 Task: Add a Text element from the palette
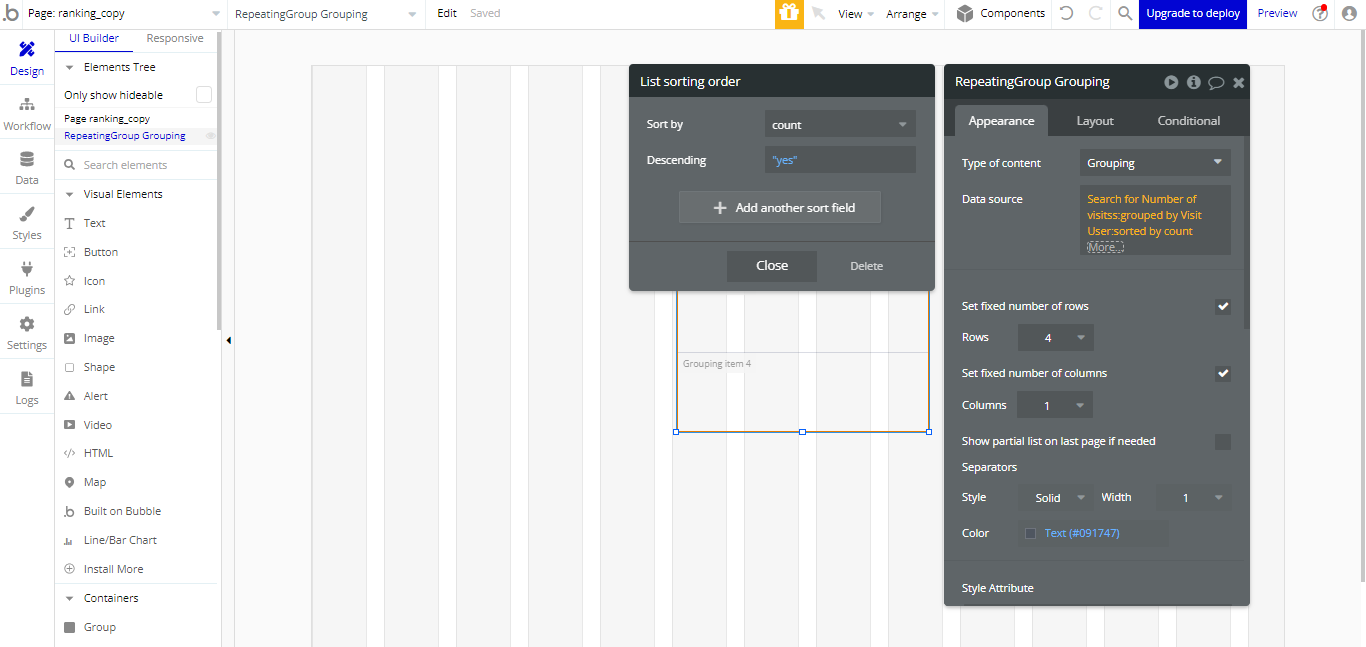click(x=95, y=223)
